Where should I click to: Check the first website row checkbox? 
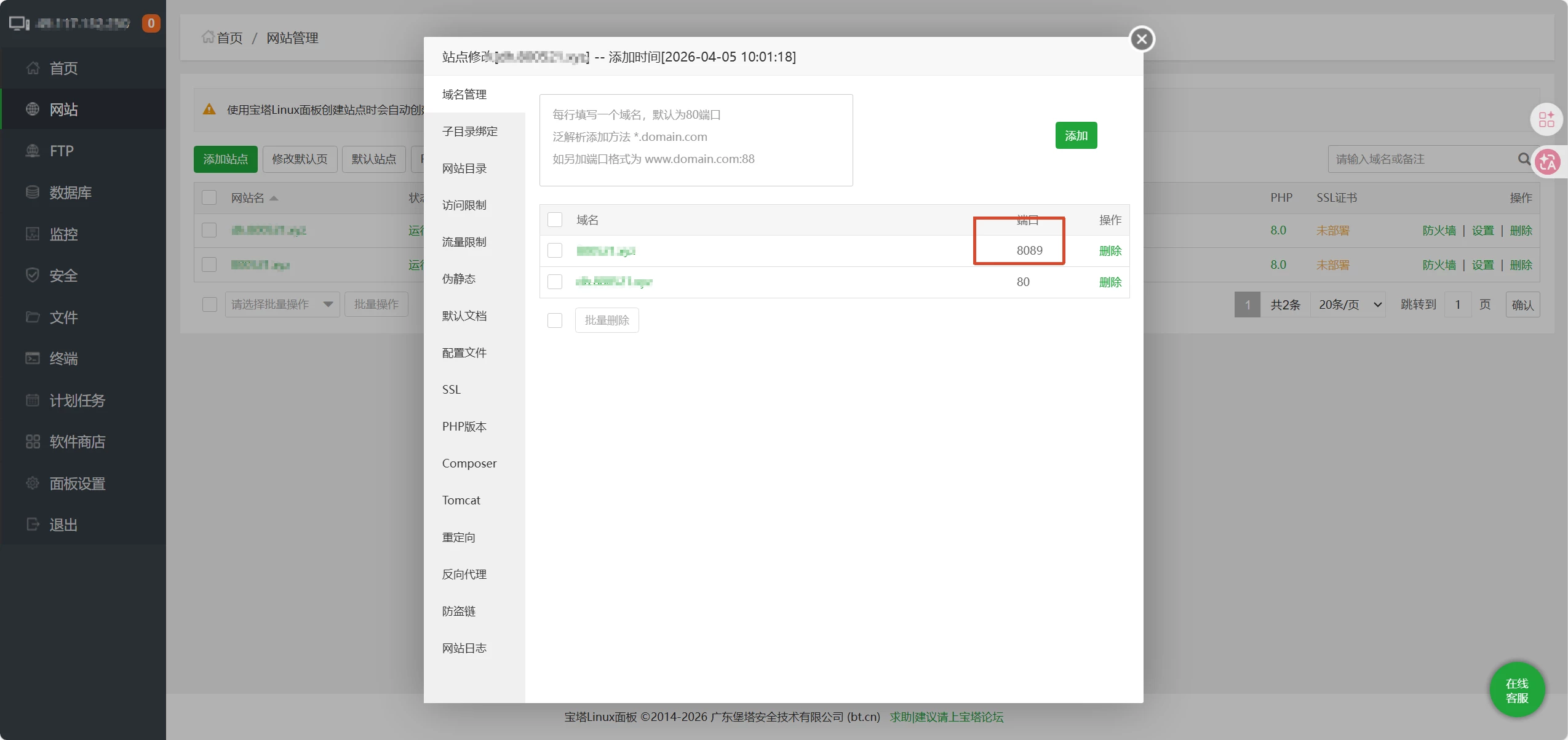tap(209, 230)
